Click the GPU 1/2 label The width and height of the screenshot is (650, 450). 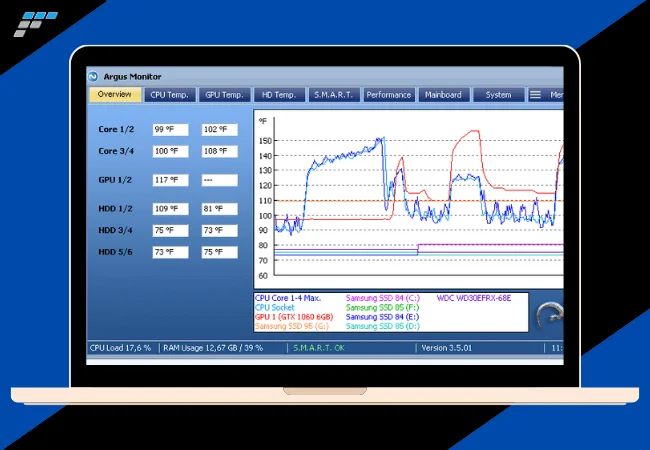click(115, 180)
